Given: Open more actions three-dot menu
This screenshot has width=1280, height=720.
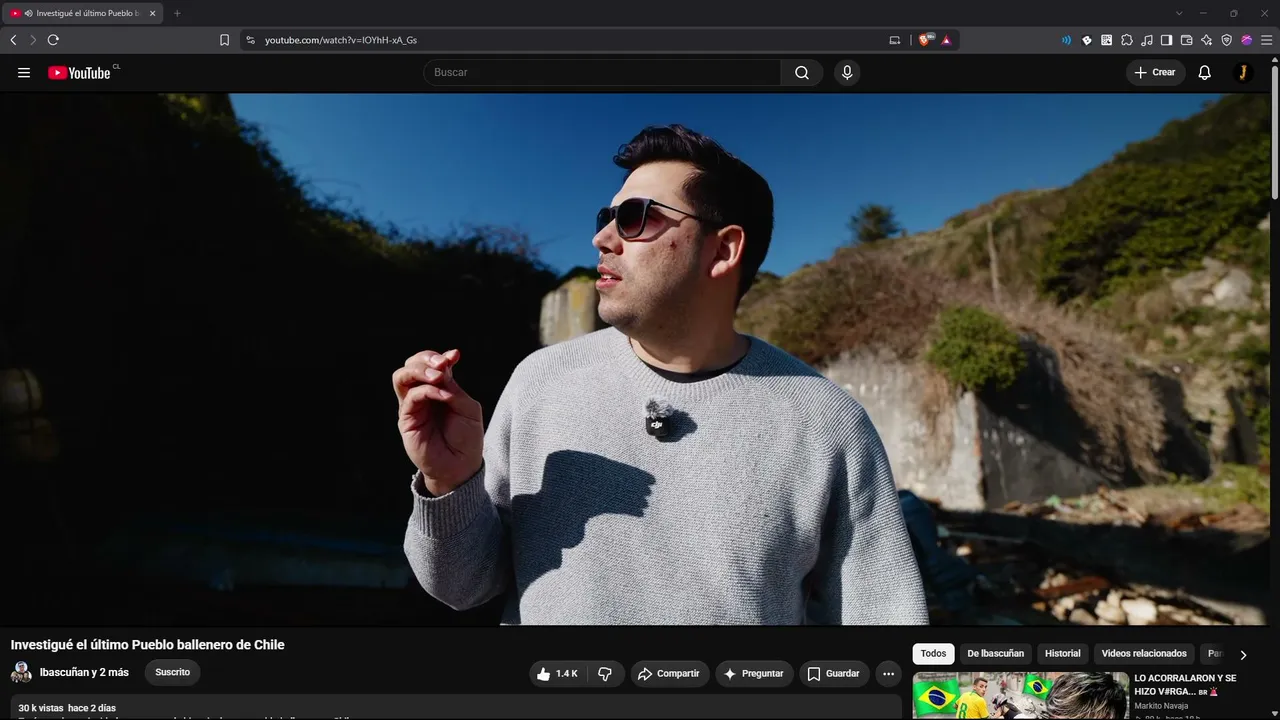Looking at the screenshot, I should (x=888, y=674).
